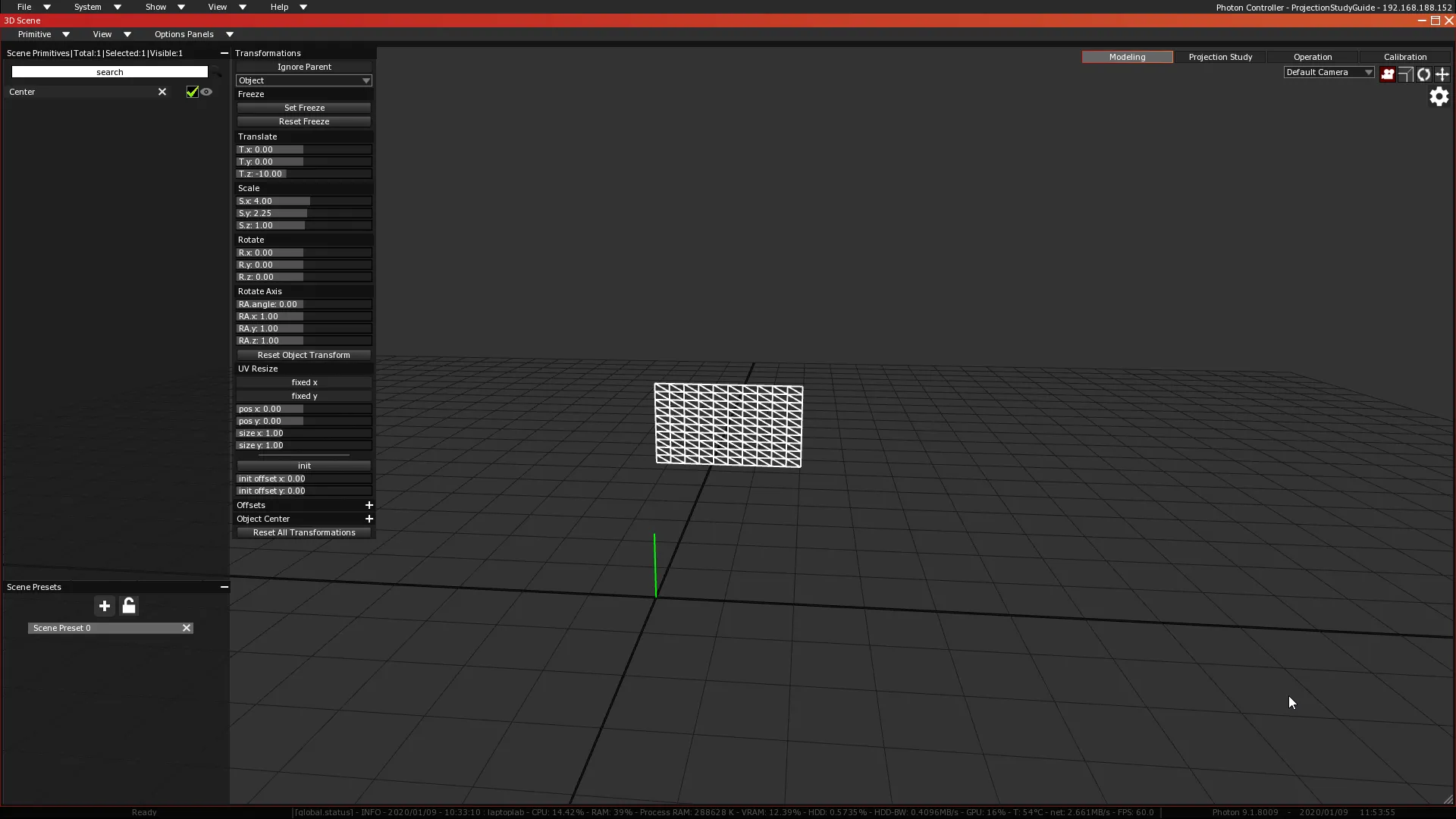This screenshot has width=1456, height=819.
Task: Open the Object transform space dropdown
Action: (303, 80)
